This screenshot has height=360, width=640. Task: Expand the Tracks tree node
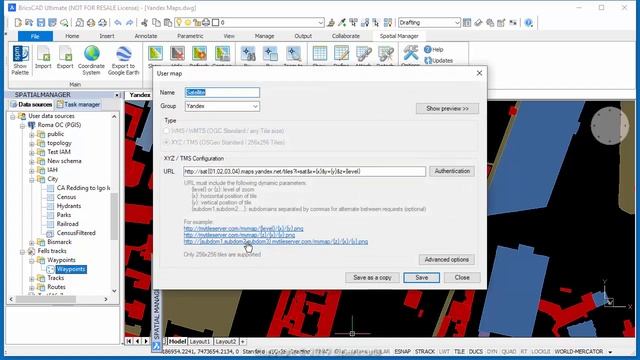[31, 278]
